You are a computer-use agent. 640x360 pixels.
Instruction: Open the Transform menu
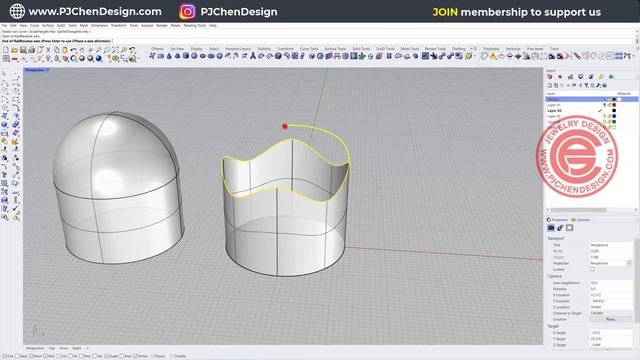[x=119, y=25]
